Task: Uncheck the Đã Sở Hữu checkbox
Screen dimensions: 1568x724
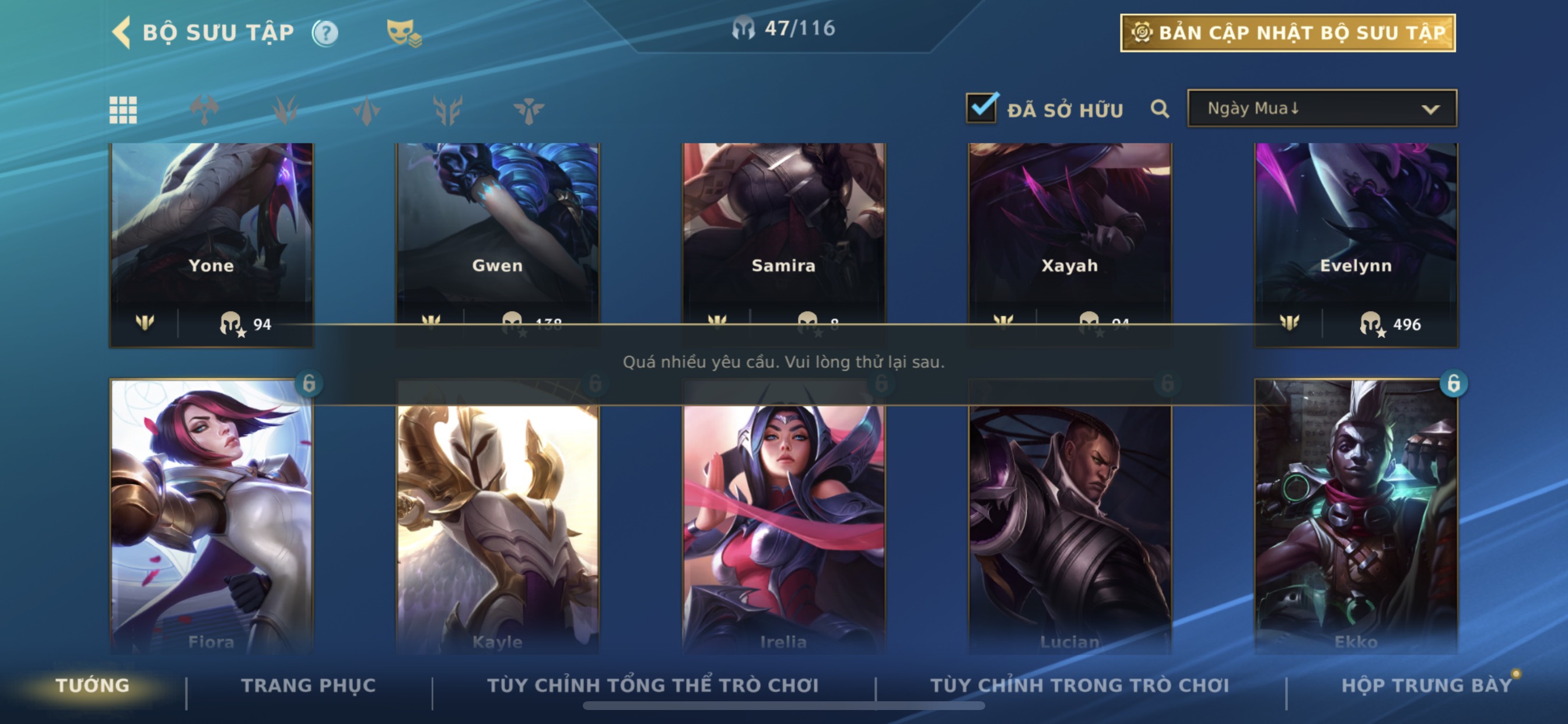Action: [x=982, y=108]
